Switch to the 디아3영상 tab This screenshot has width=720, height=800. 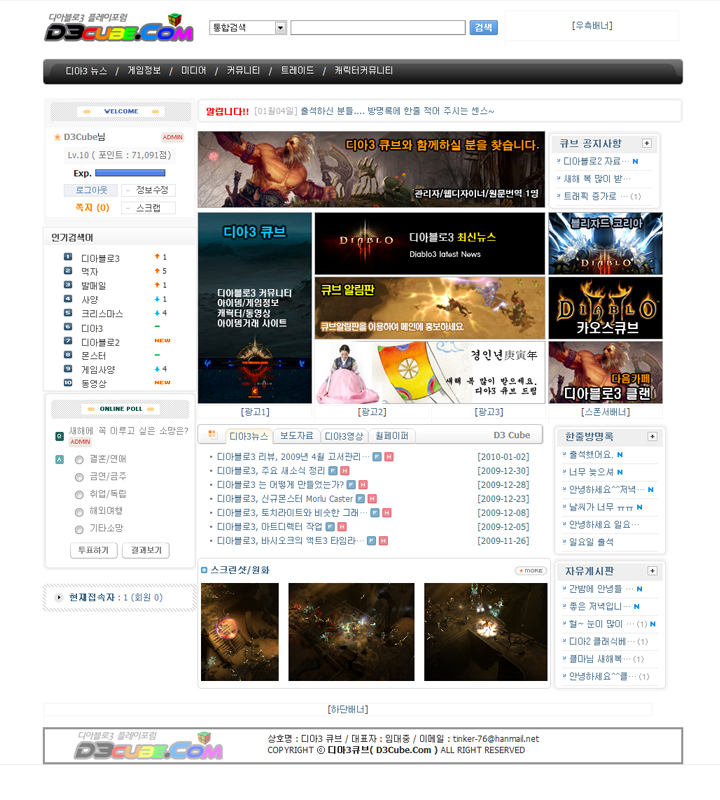[x=344, y=436]
